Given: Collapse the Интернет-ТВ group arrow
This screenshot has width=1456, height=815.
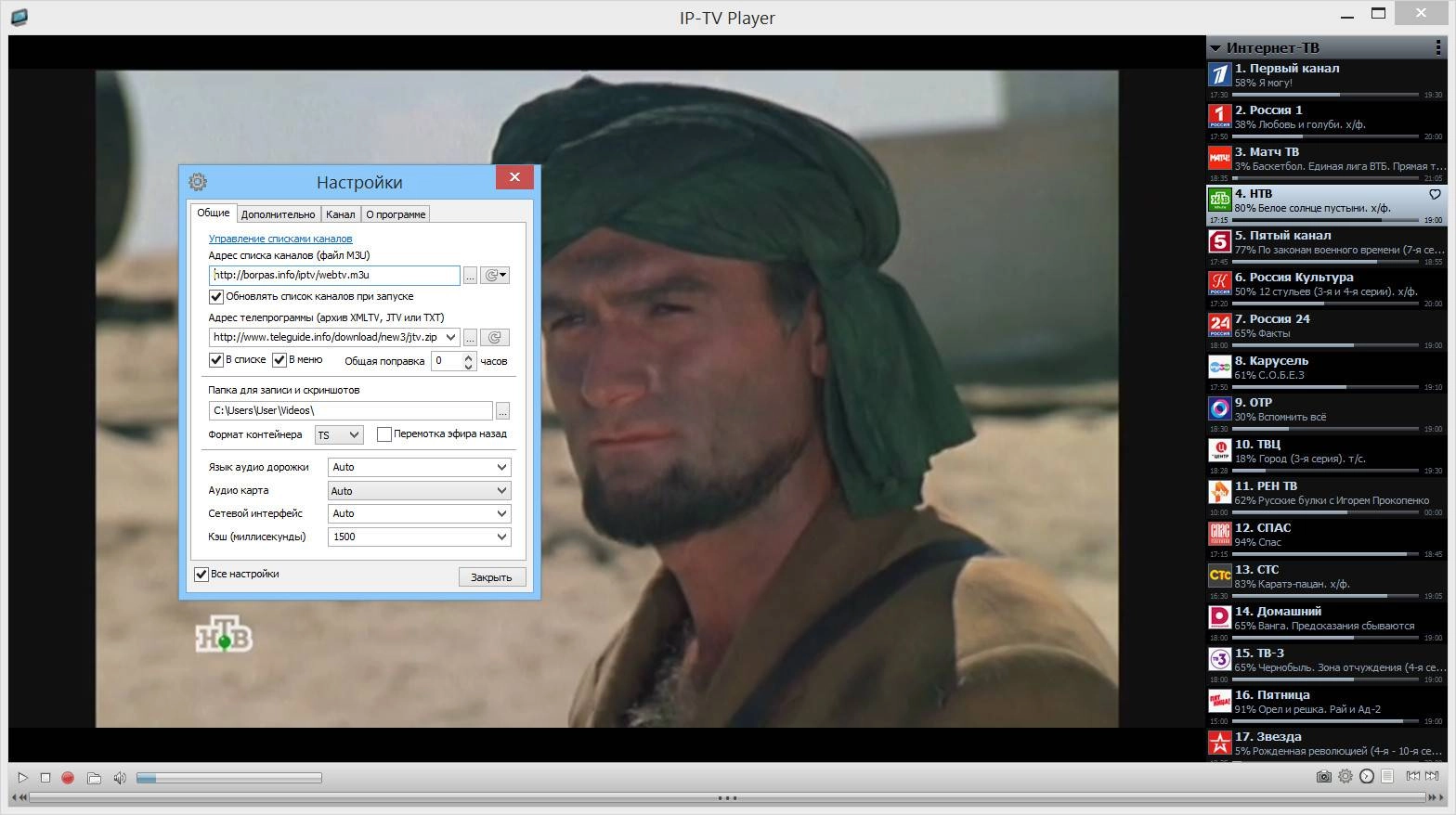Looking at the screenshot, I should click(x=1215, y=48).
